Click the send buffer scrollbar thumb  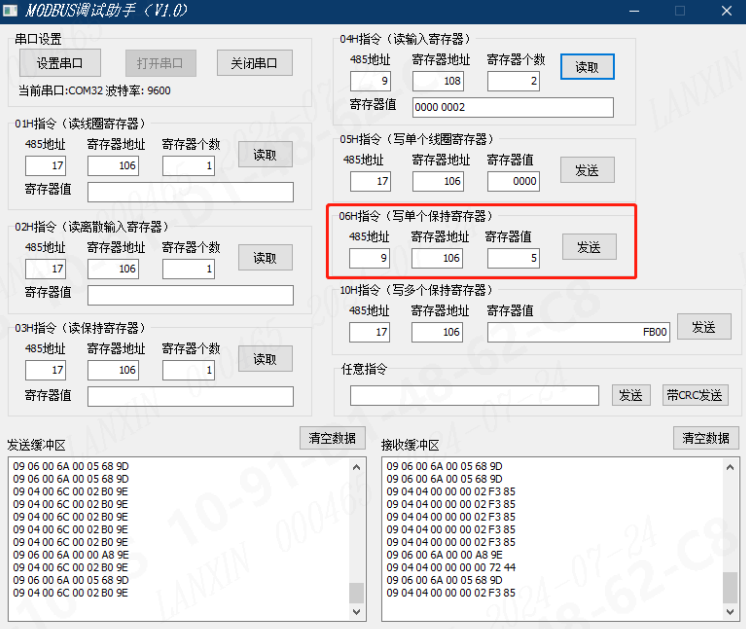pyautogui.click(x=356, y=593)
